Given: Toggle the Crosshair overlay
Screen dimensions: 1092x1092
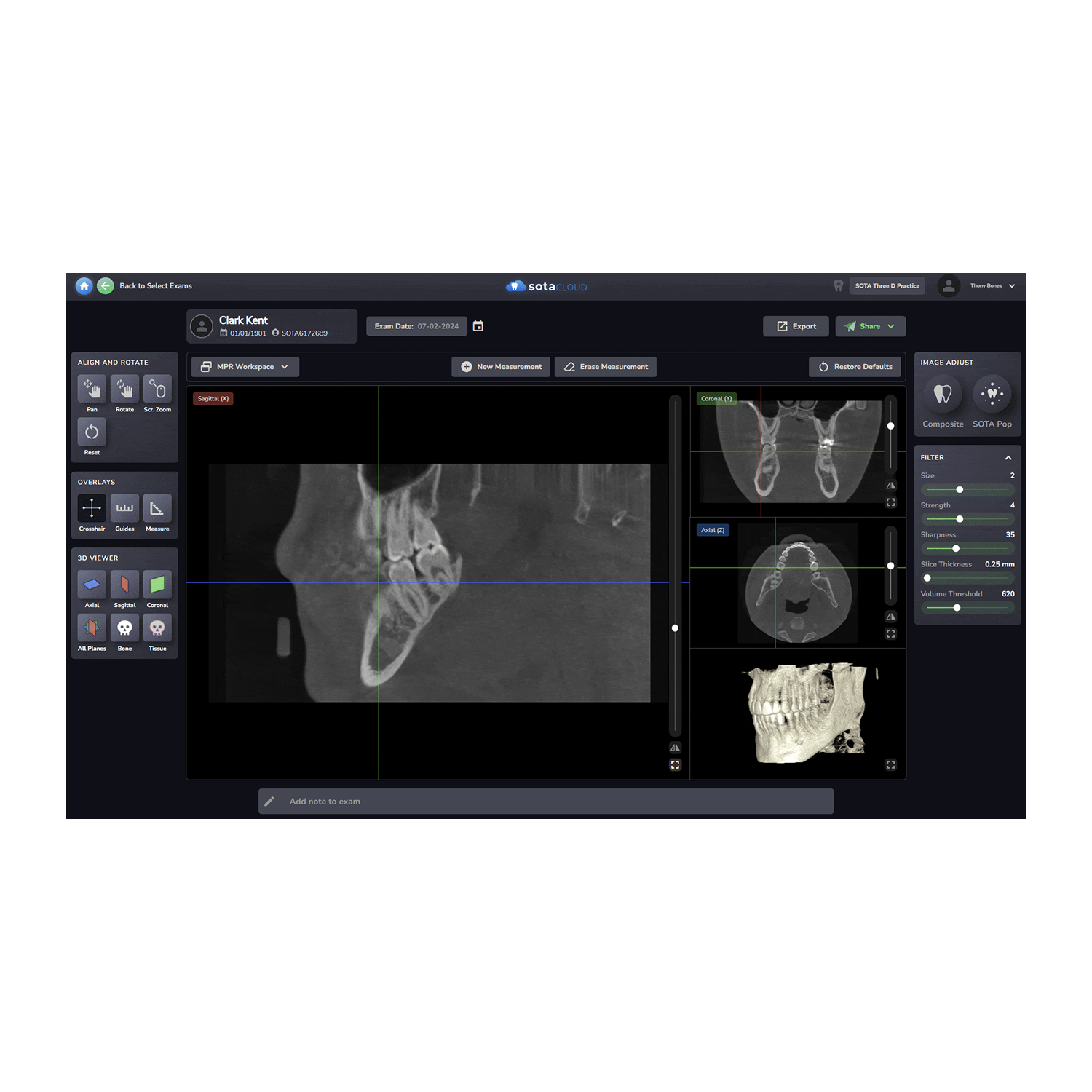Looking at the screenshot, I should click(x=92, y=508).
